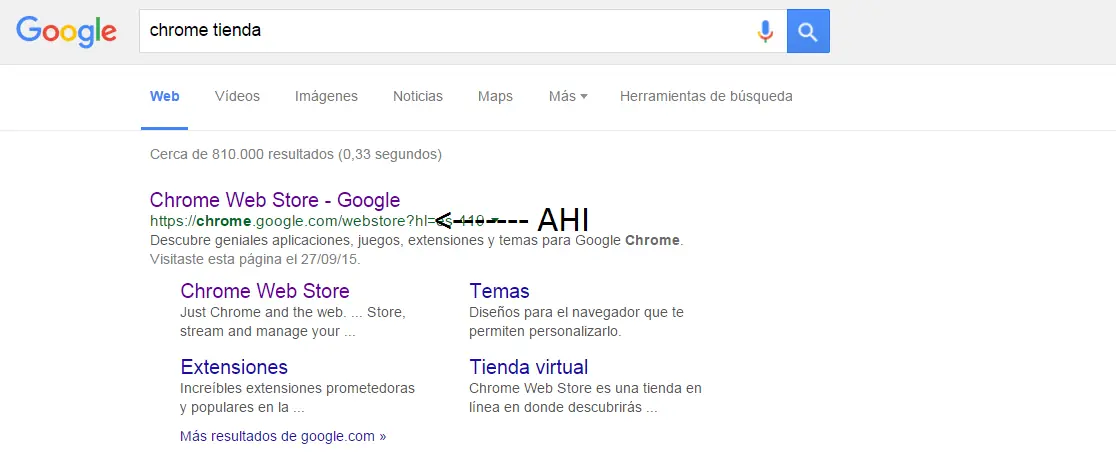Screen dimensions: 1116x462
Task: Click the blue search magnifier button
Action: (x=808, y=31)
